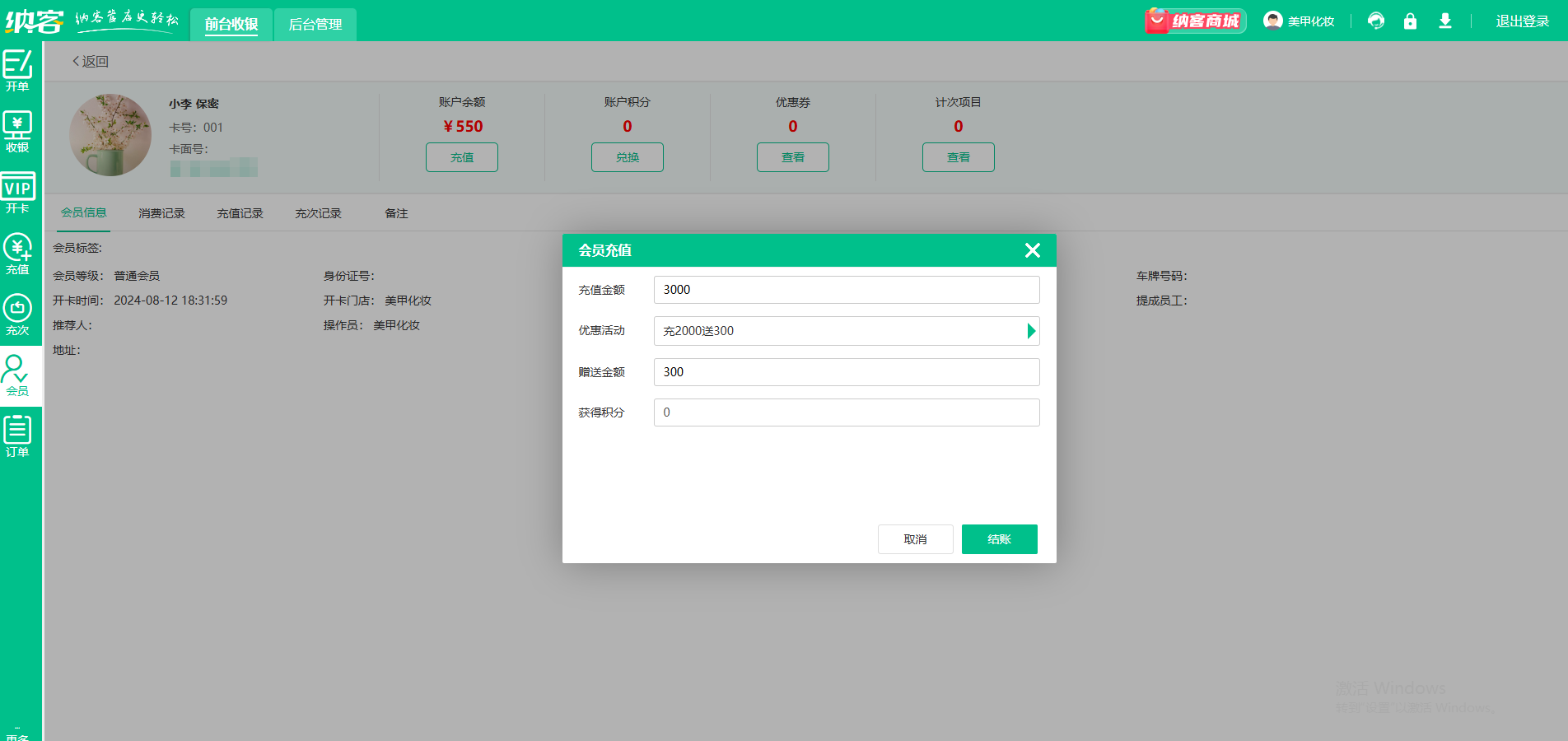
Task: Open the 充次 sidebar icon
Action: click(x=17, y=315)
